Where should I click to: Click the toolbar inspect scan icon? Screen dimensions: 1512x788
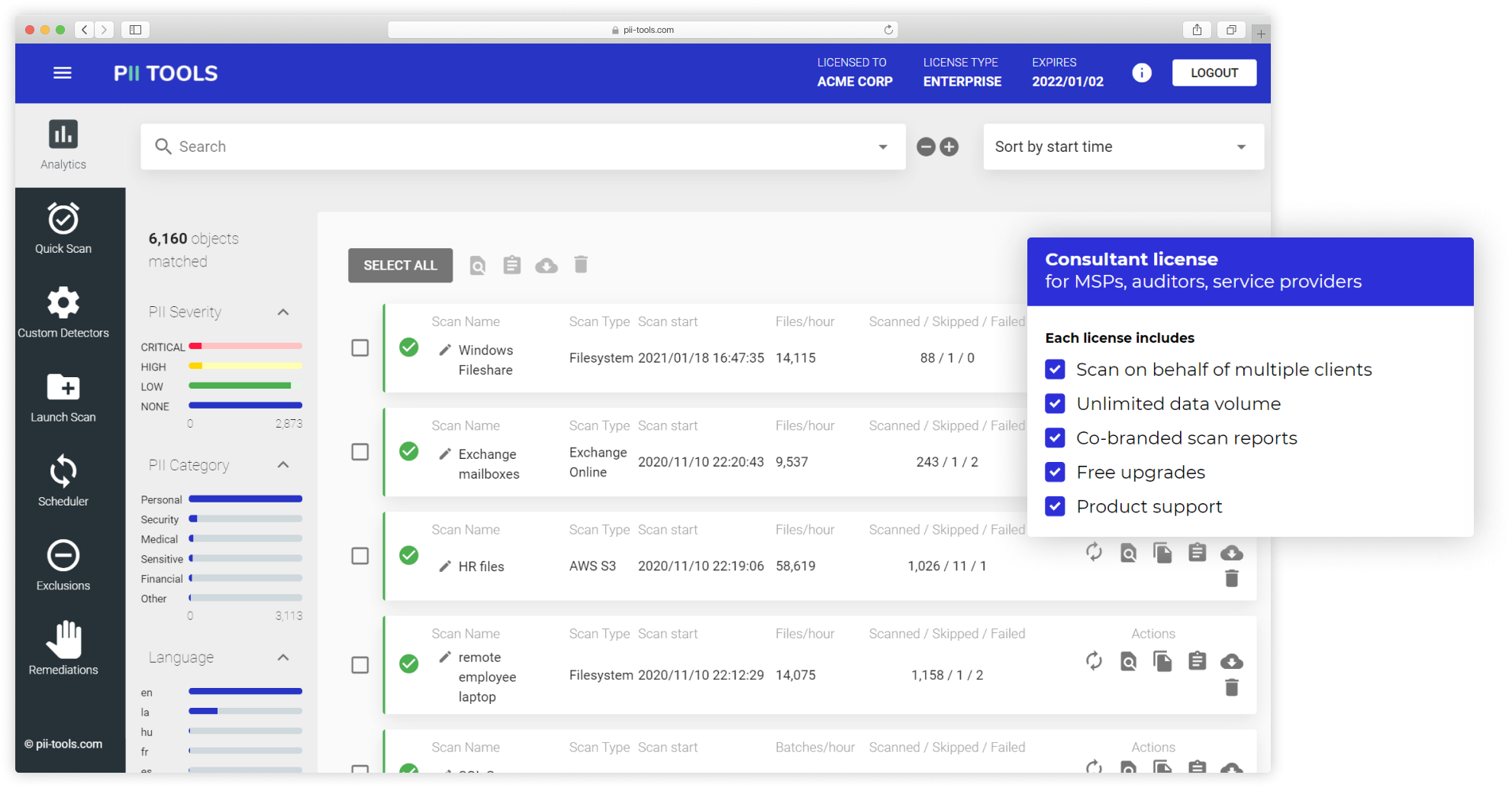point(478,265)
